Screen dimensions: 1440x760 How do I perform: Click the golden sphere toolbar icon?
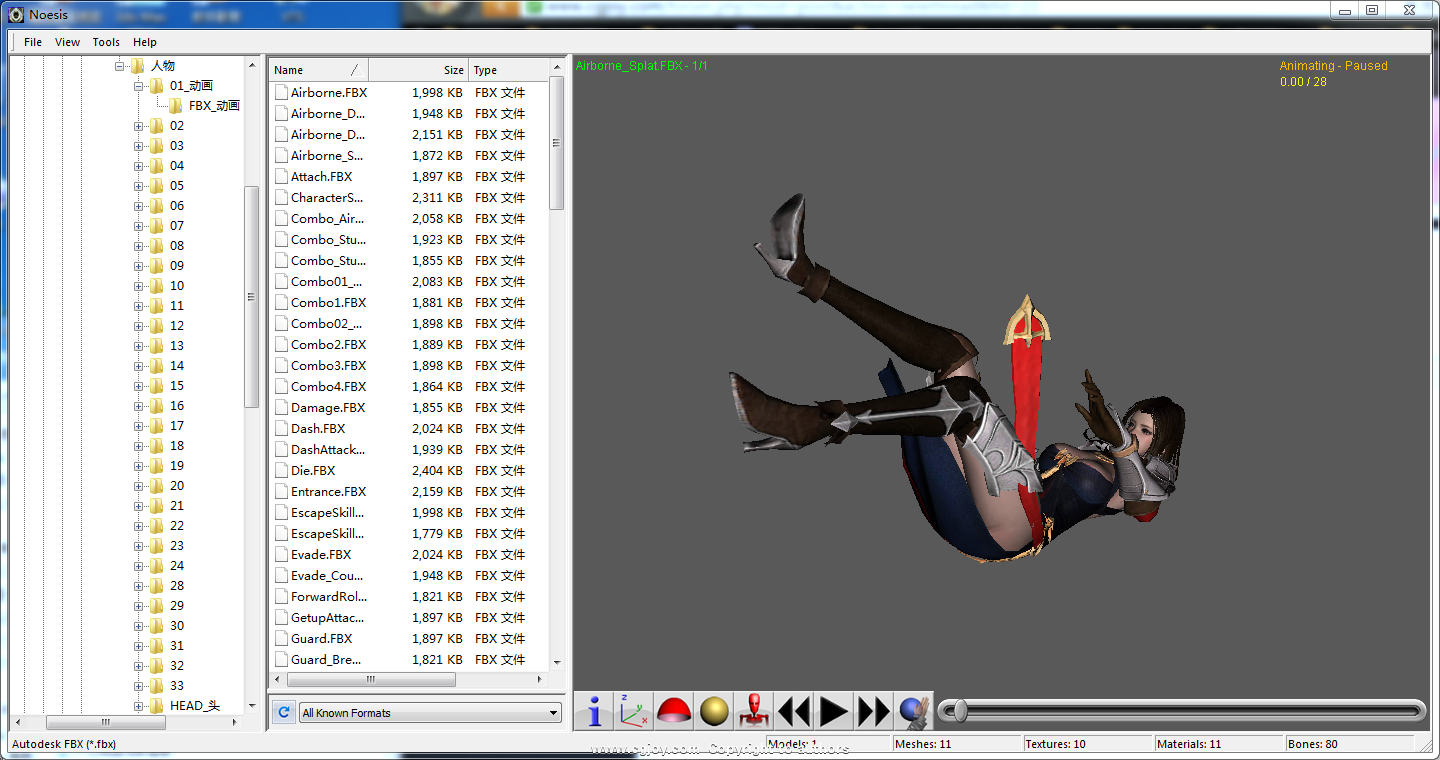tap(714, 712)
